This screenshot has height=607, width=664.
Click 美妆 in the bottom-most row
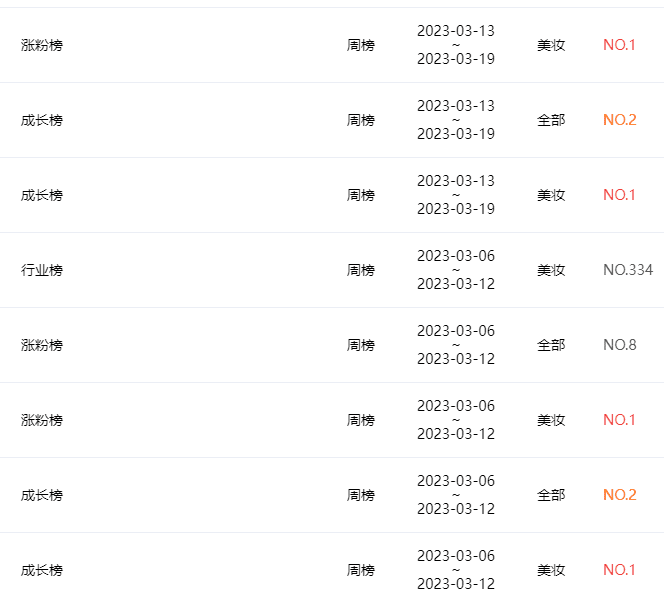point(551,570)
